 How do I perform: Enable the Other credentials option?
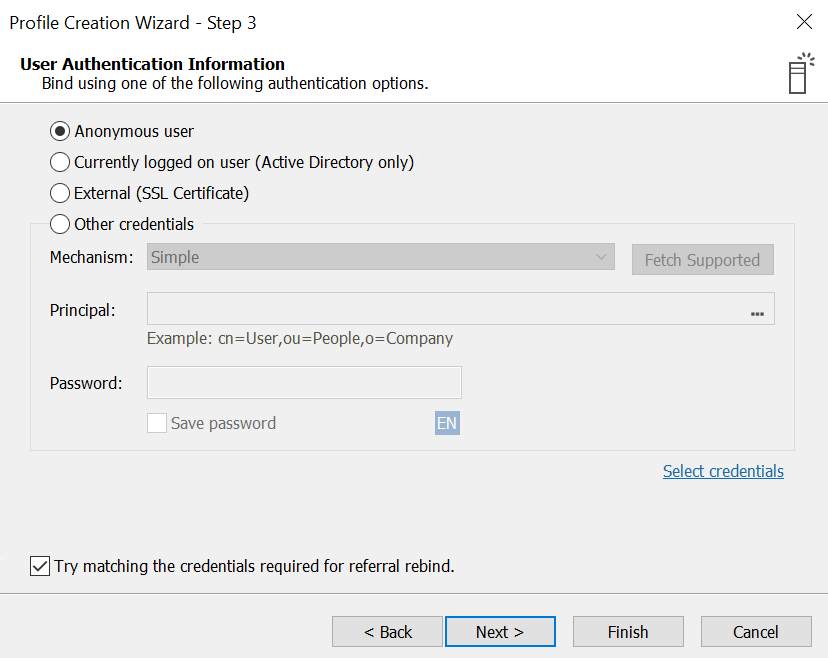(60, 224)
